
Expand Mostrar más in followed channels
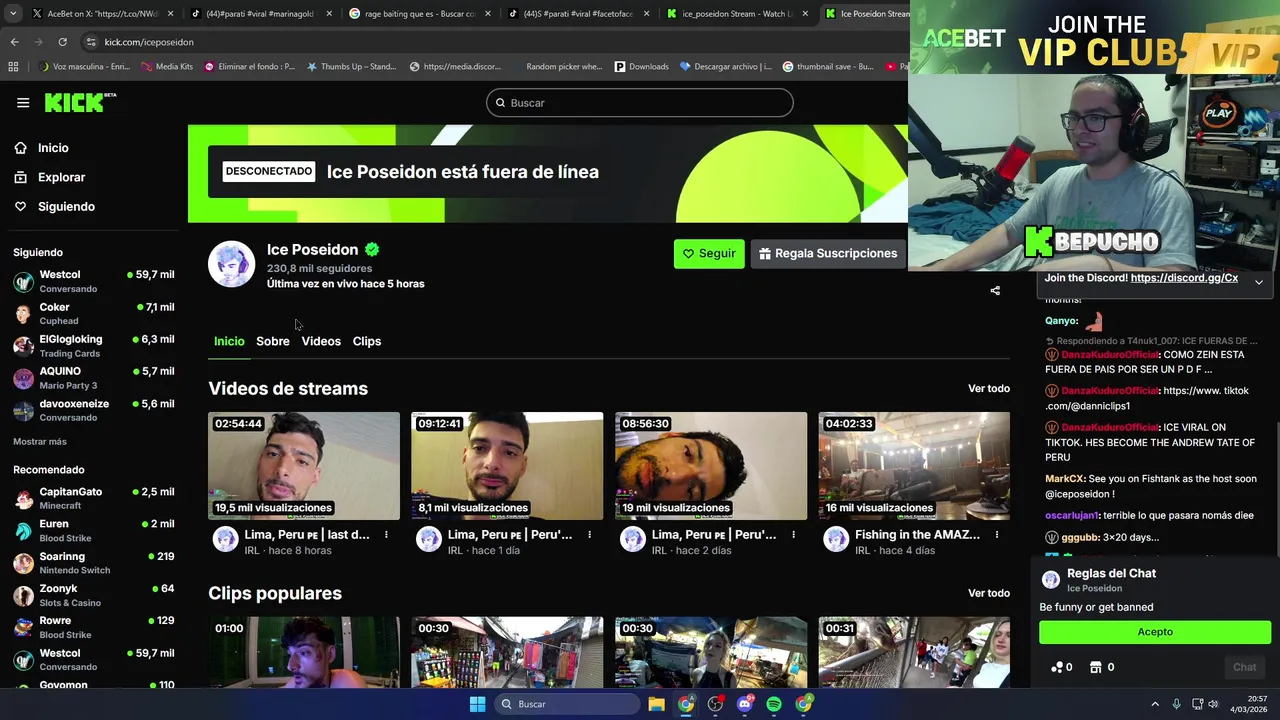(40, 441)
